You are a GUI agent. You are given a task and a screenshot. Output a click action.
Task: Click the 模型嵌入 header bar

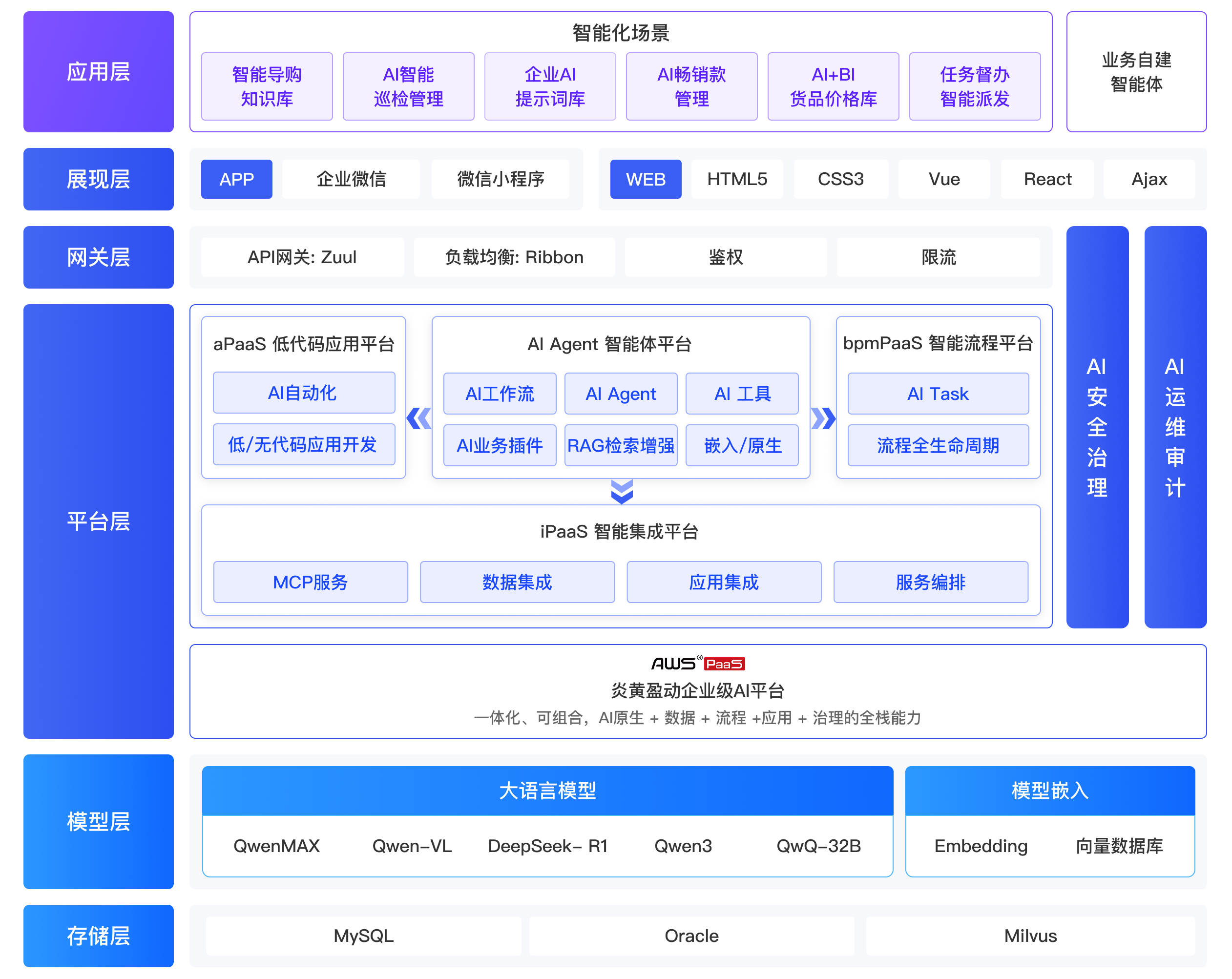[x=1050, y=791]
